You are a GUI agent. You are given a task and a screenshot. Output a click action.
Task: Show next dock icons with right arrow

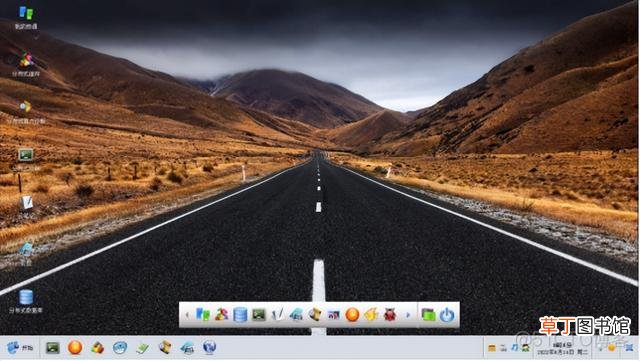(407, 315)
